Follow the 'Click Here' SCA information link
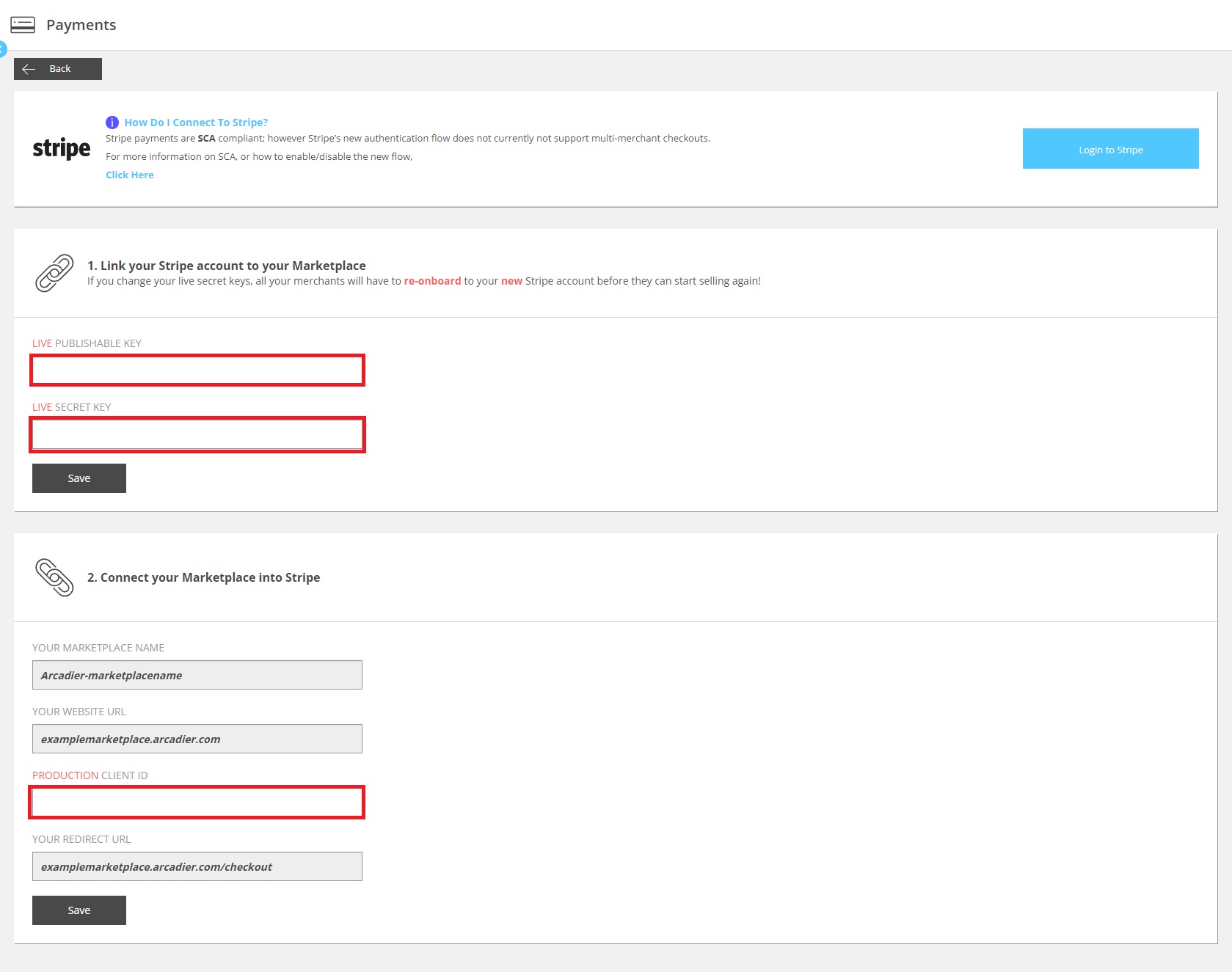 coord(130,175)
